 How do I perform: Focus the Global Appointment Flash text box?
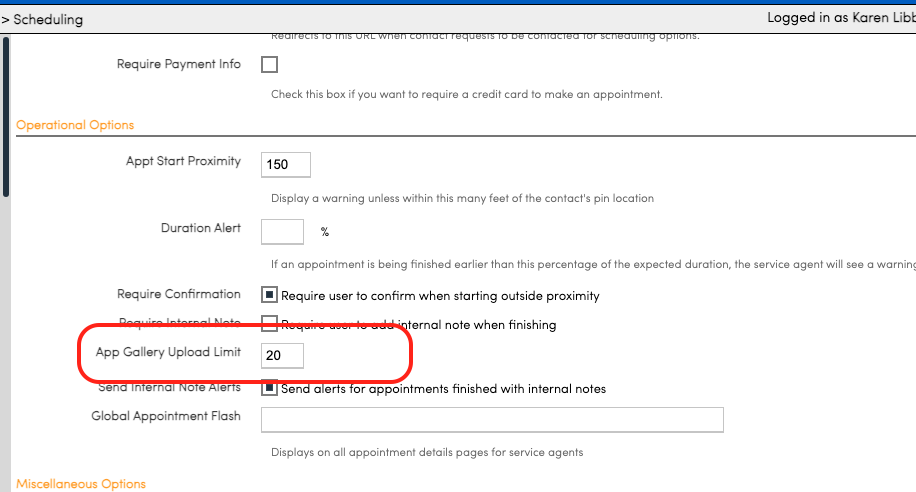[x=492, y=420]
